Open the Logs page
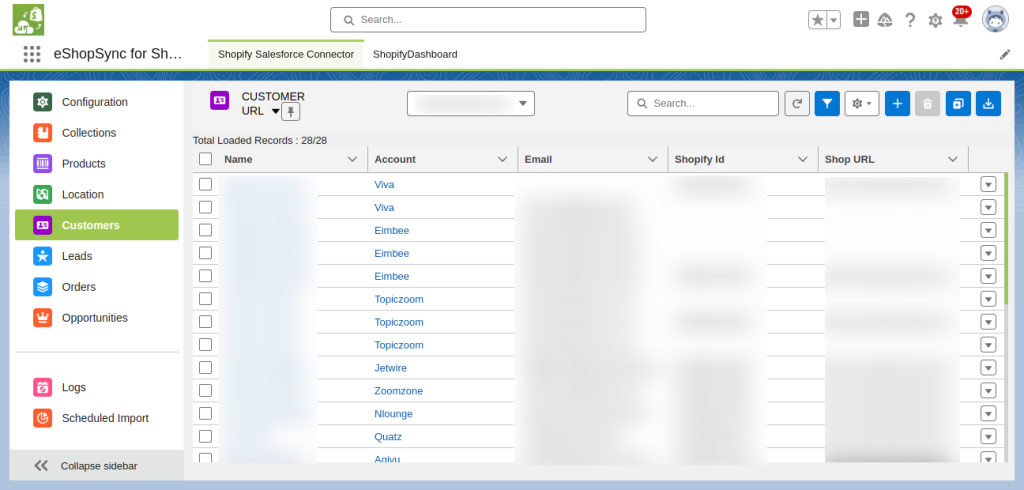Screen dimensions: 1024x490 point(97,387)
